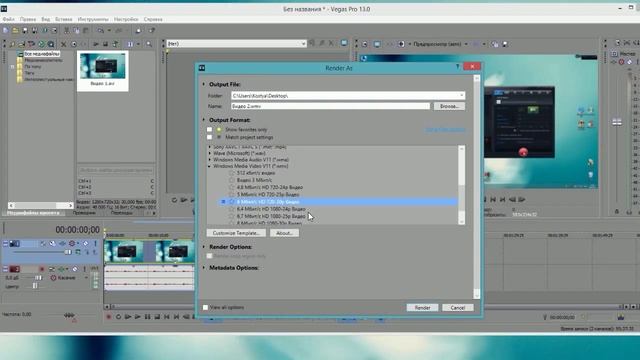Image resolution: width=640 pixels, height=360 pixels.
Task: Select the Видео 1.avi media thumbnail
Action: pyautogui.click(x=102, y=70)
